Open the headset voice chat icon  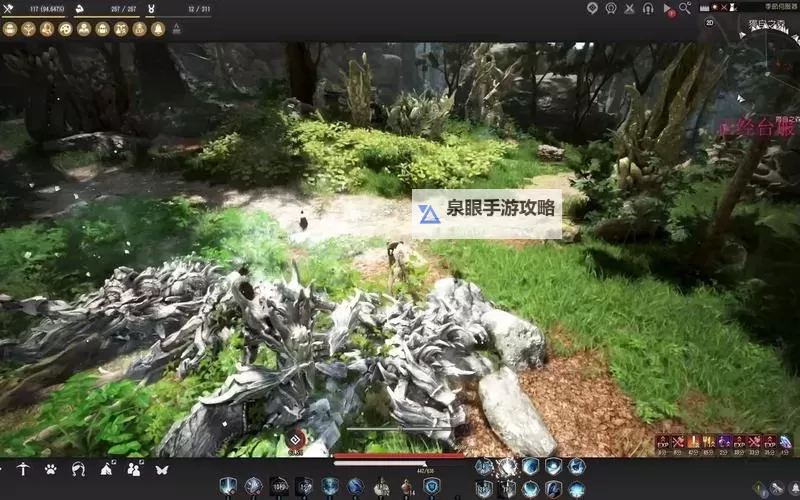(x=648, y=8)
